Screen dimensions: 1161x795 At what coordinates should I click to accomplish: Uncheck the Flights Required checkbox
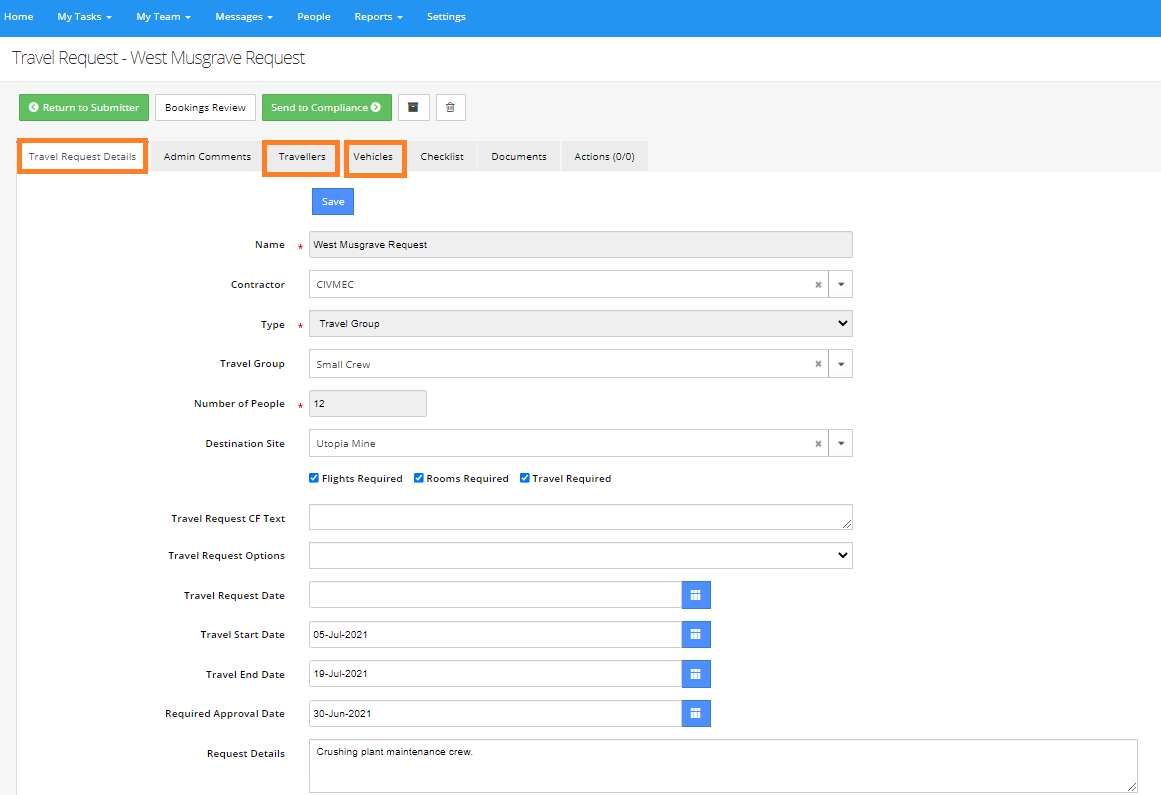point(314,478)
